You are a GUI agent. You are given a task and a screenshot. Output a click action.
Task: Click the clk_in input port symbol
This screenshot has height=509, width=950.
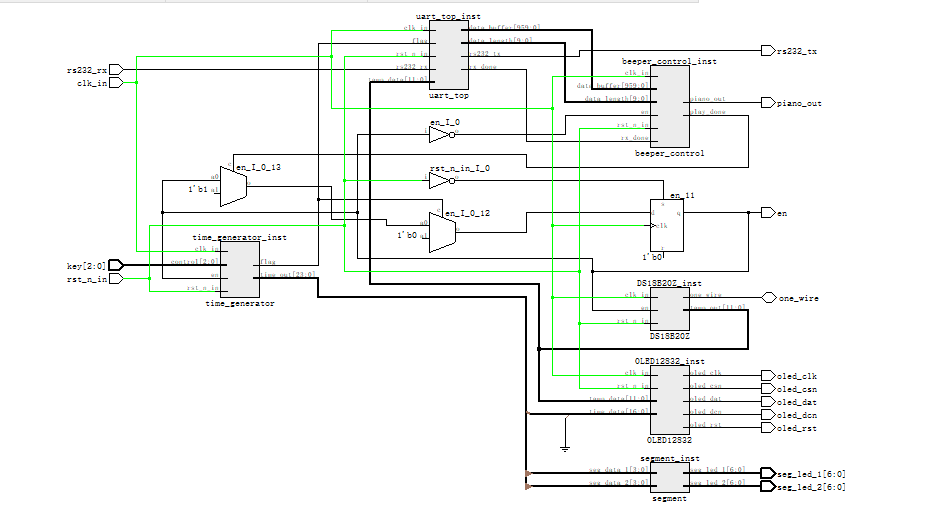pyautogui.click(x=116, y=83)
